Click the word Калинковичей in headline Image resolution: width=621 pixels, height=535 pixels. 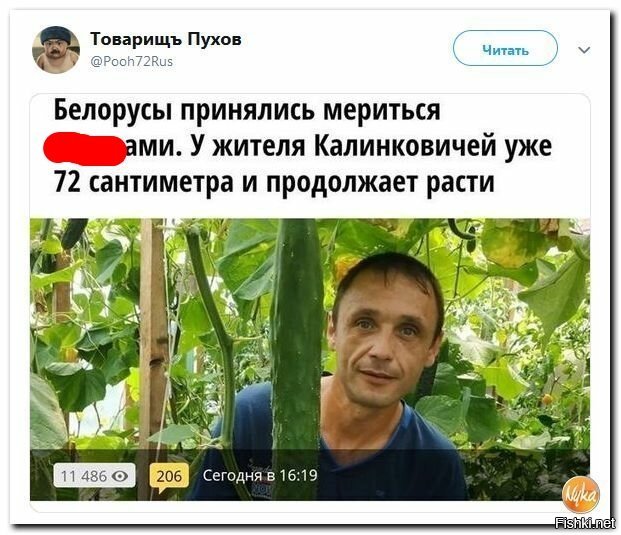(405, 146)
